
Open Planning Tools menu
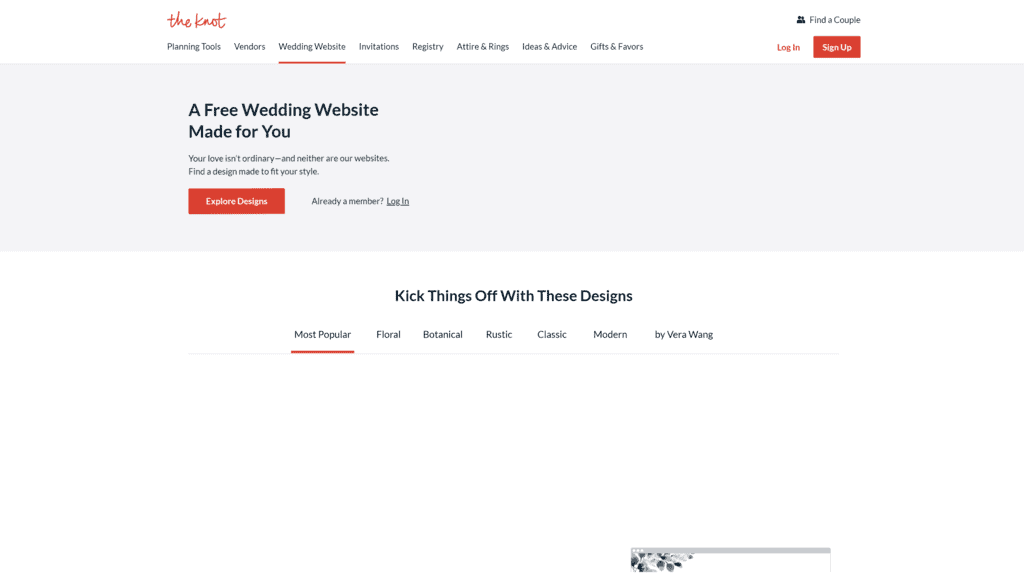tap(194, 46)
